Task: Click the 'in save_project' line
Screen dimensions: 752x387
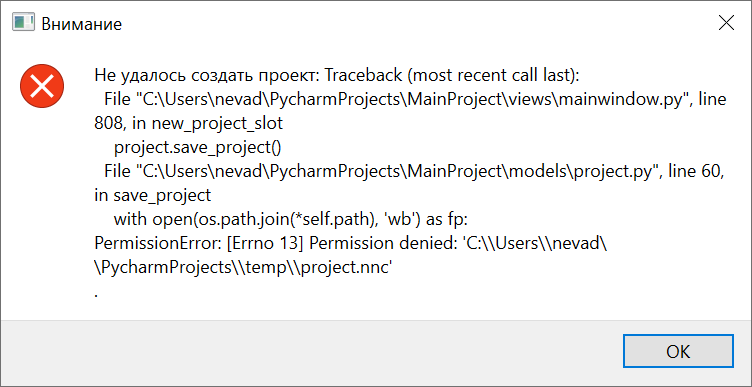Action: click(x=153, y=196)
